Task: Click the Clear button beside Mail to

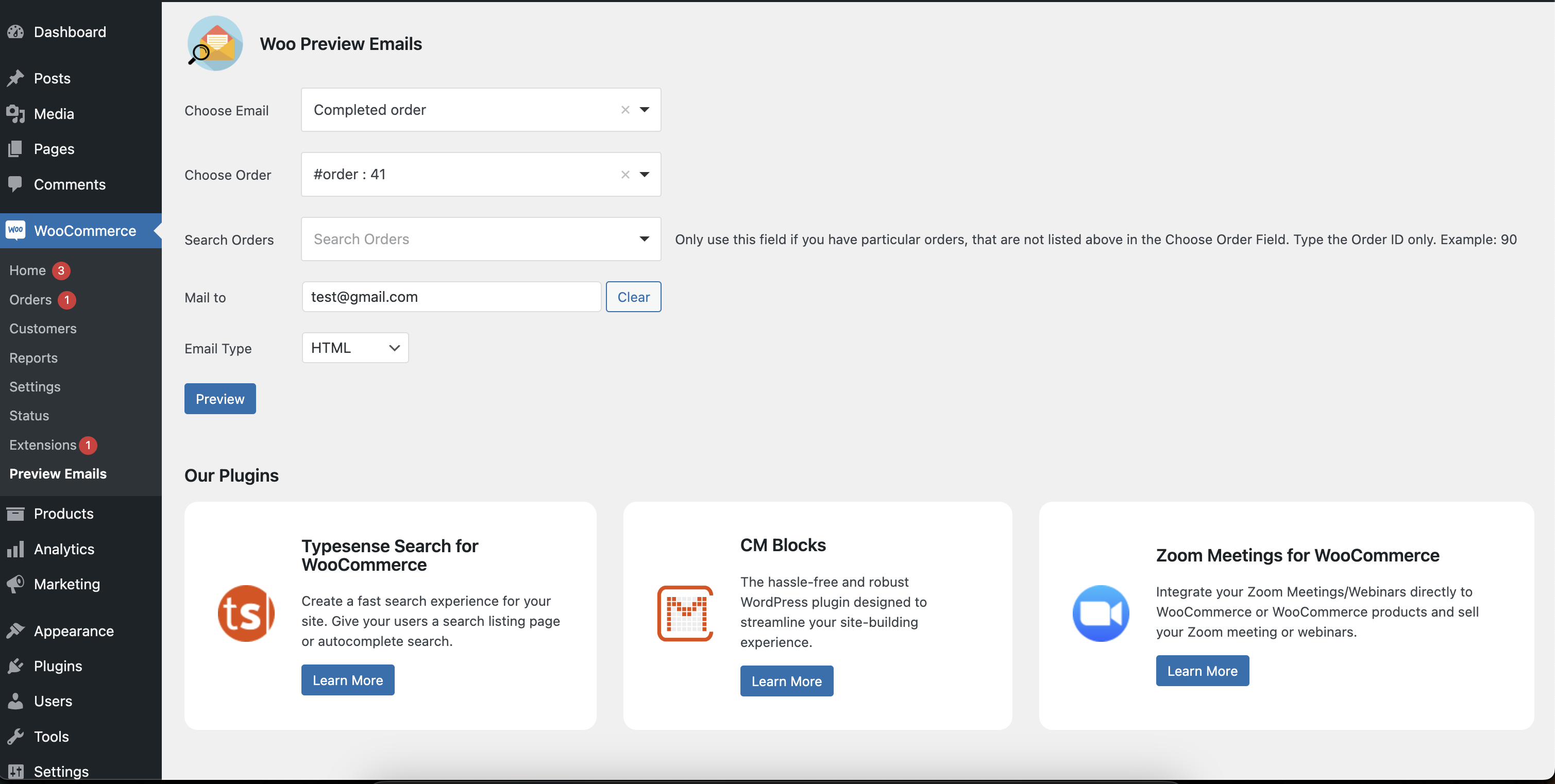Action: pyautogui.click(x=633, y=297)
